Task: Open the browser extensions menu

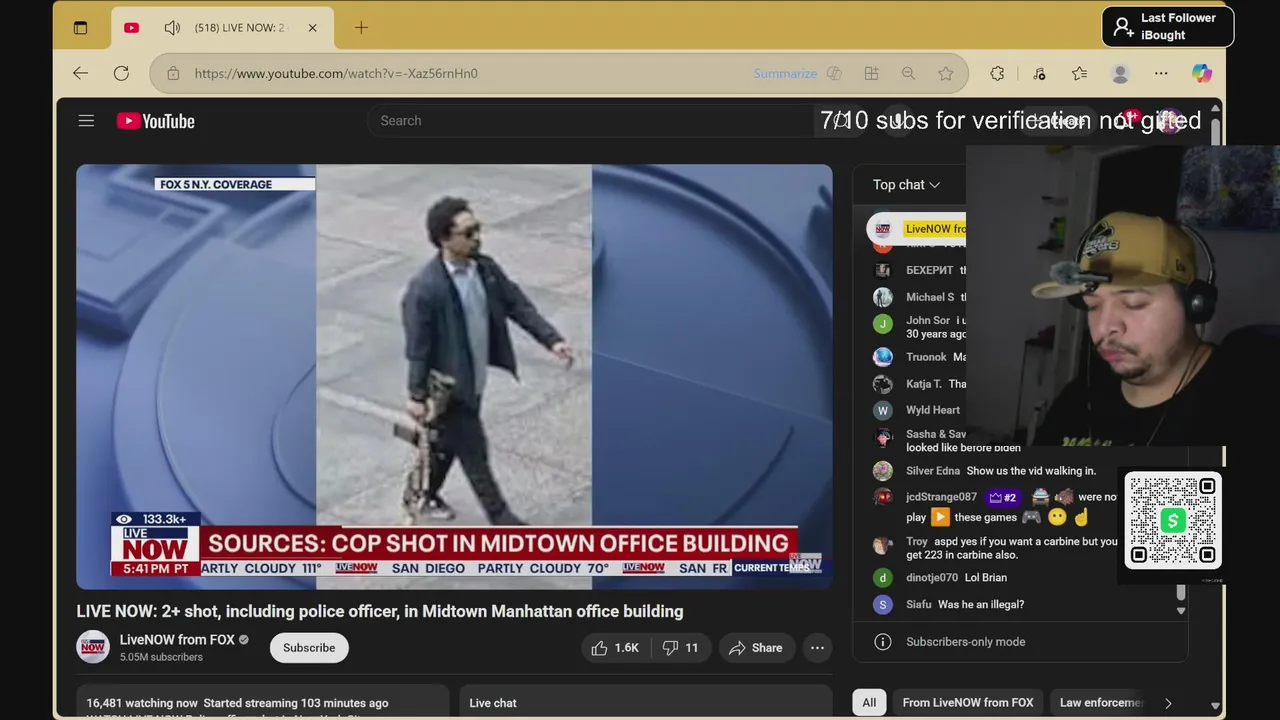Action: tap(997, 73)
